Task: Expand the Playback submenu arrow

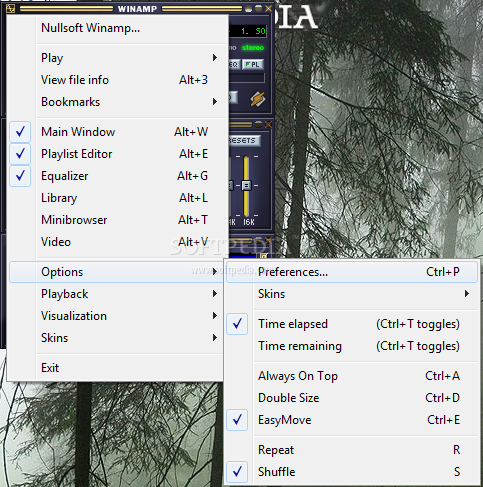Action: pos(215,294)
